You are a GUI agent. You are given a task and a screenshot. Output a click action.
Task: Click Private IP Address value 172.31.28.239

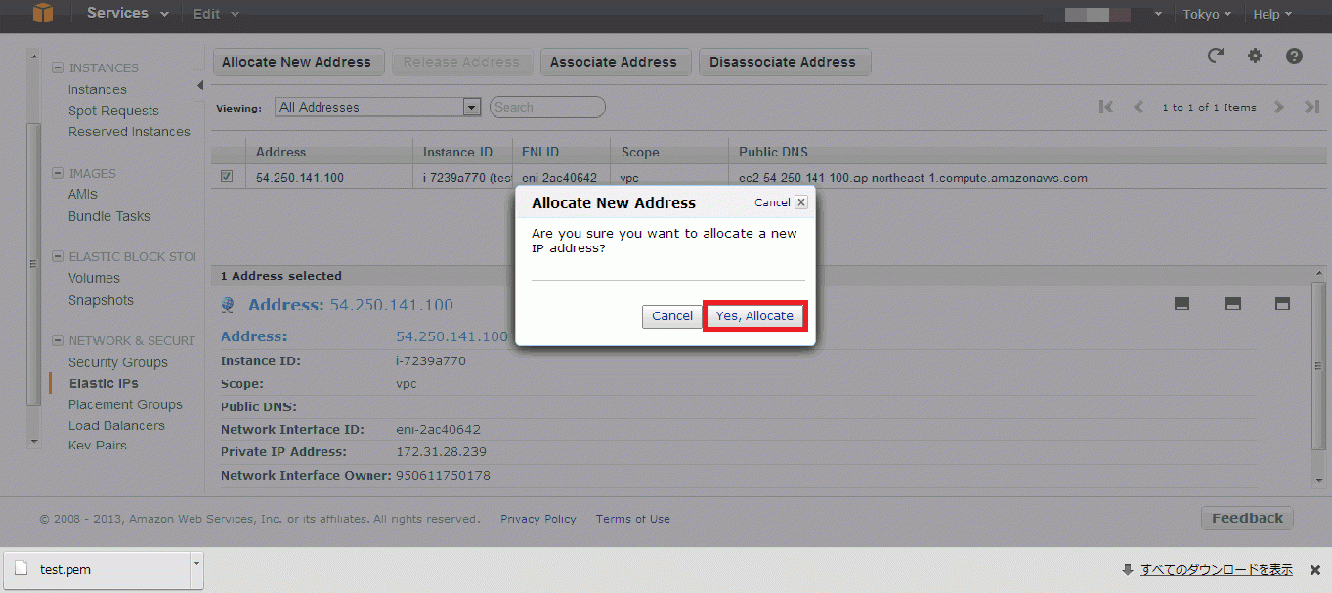click(441, 452)
